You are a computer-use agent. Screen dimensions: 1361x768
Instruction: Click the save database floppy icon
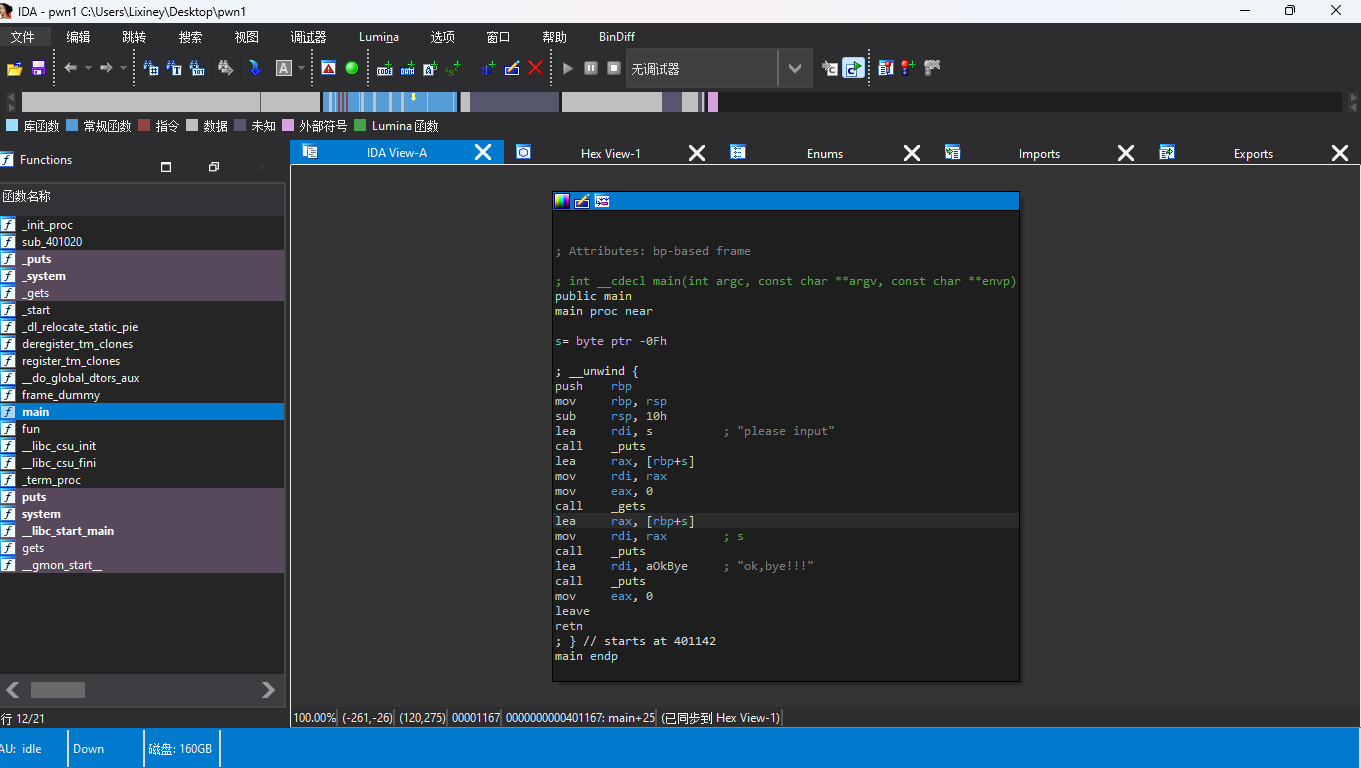click(38, 68)
